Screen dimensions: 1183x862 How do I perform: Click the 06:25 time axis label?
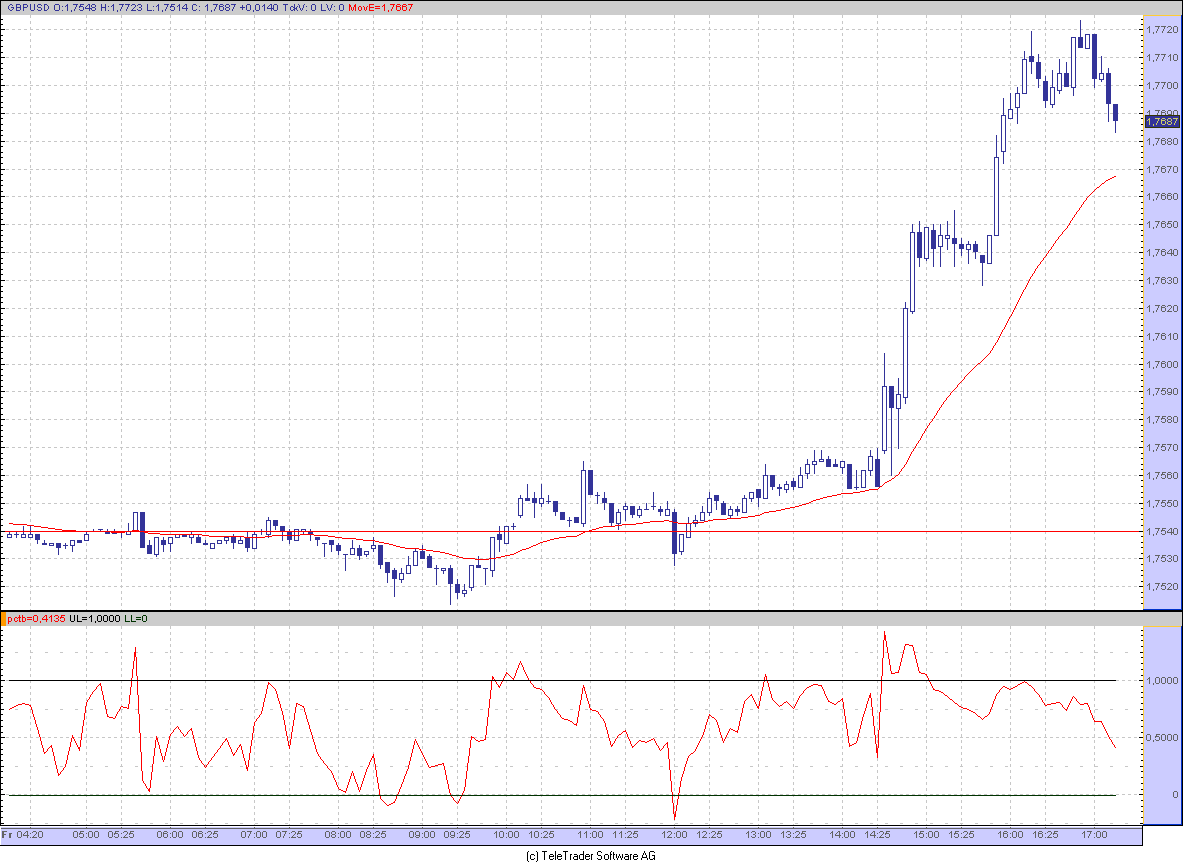[204, 834]
